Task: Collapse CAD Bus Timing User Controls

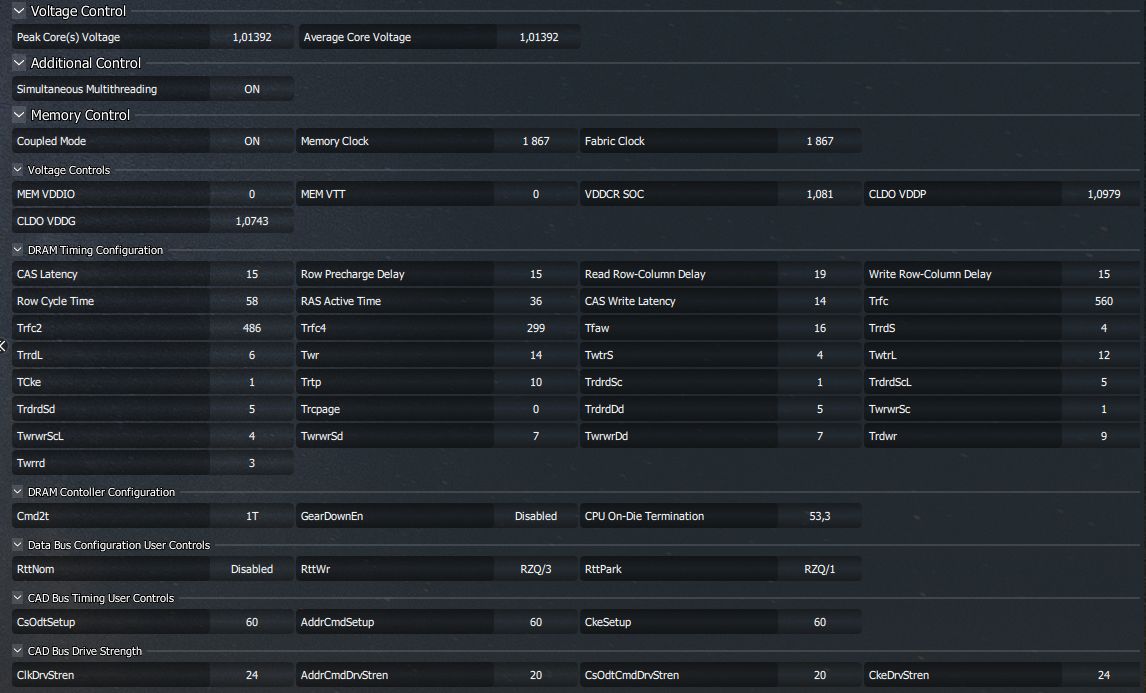Action: point(17,598)
